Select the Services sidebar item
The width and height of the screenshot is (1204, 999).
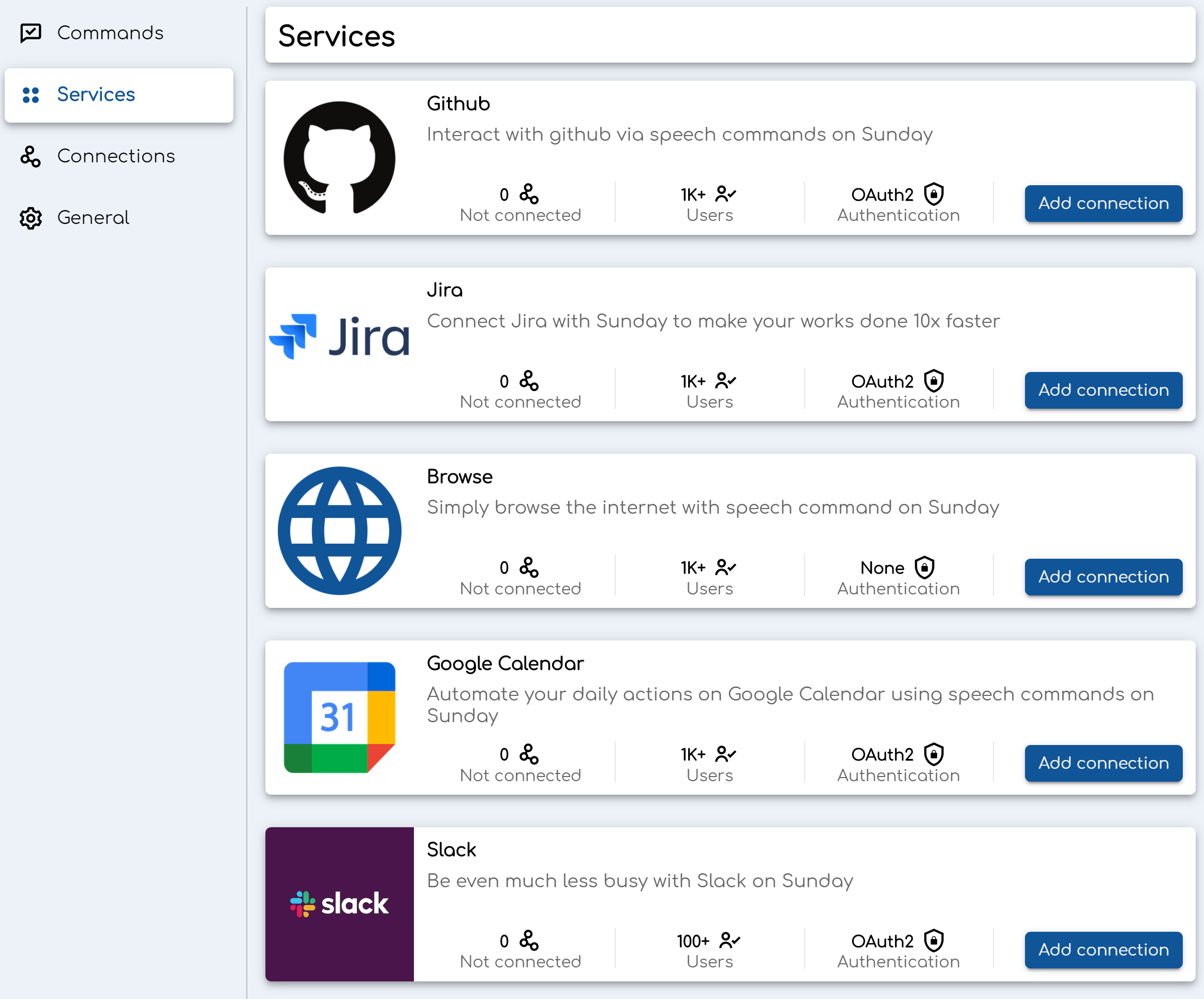pyautogui.click(x=96, y=94)
